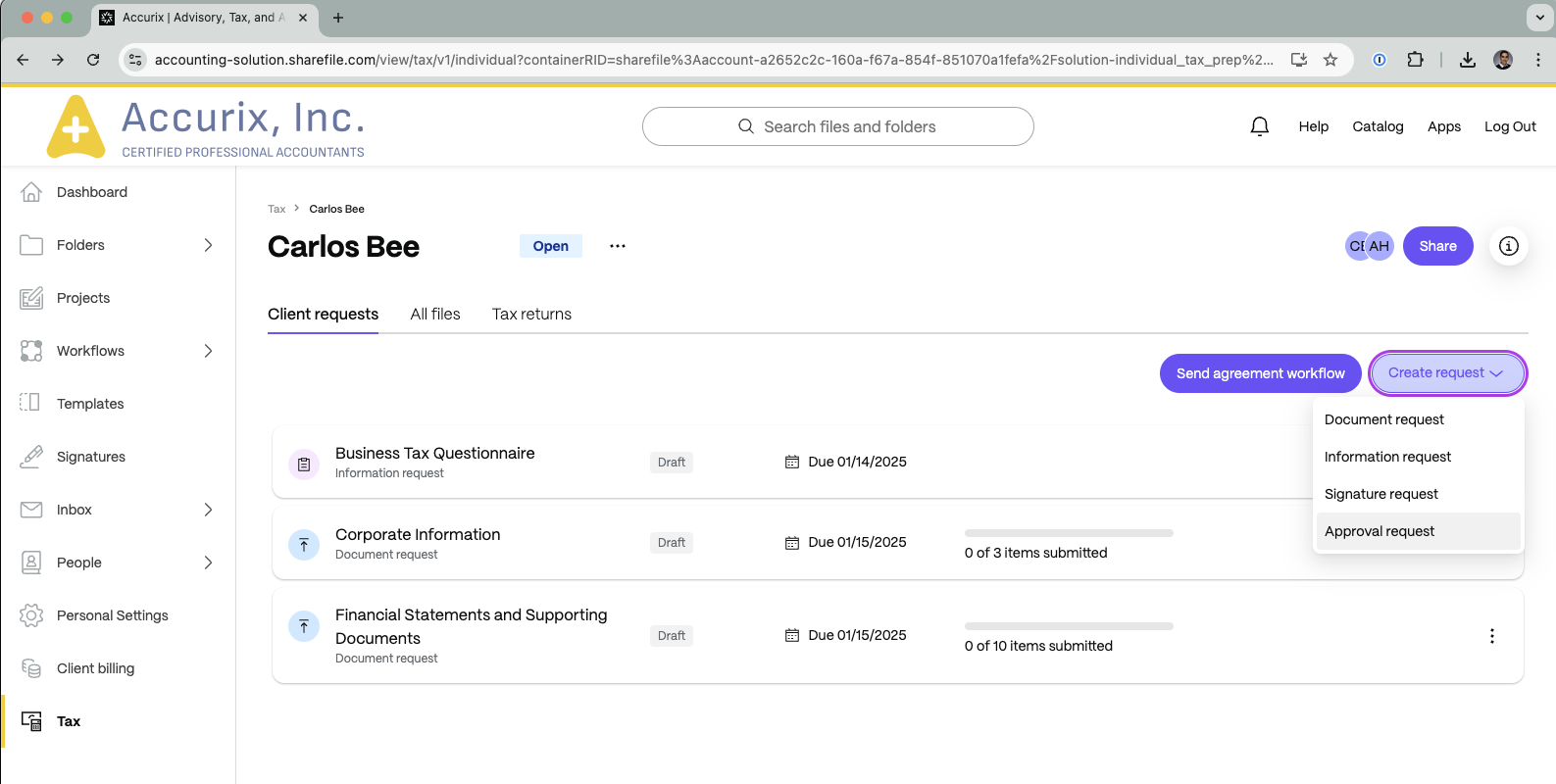Open the Templates sidebar icon
This screenshot has height=784, width=1556.
(31, 404)
